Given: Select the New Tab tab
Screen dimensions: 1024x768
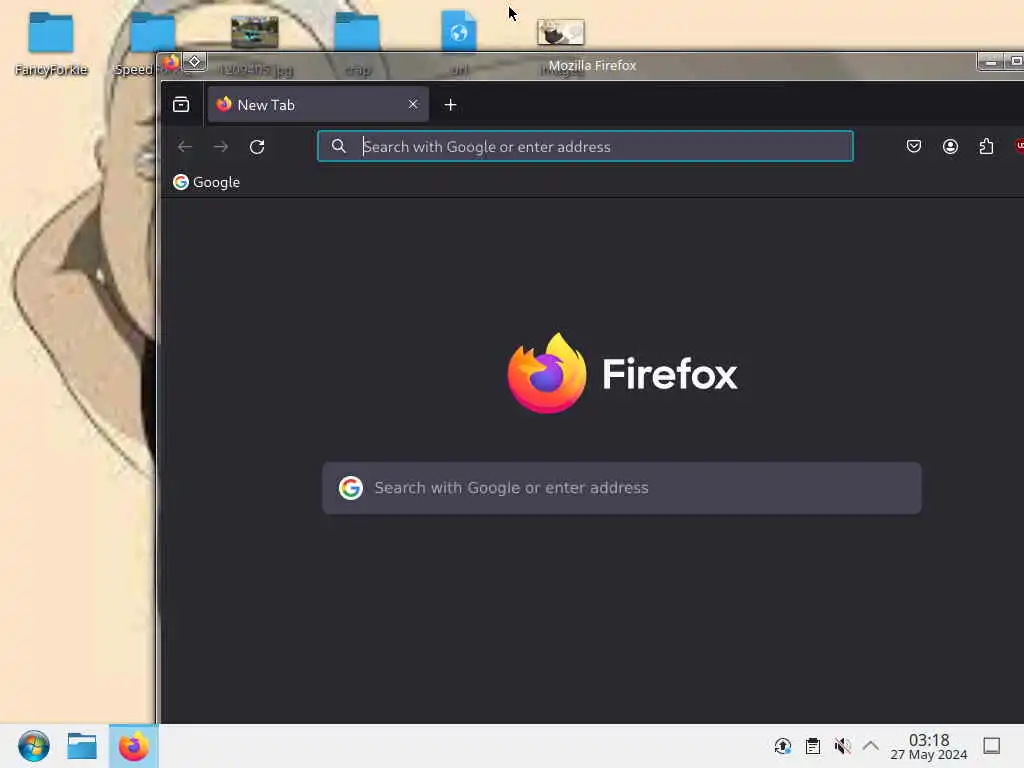Looking at the screenshot, I should point(318,104).
